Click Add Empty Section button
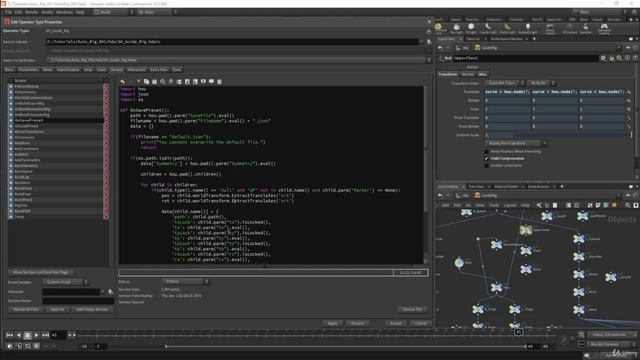 point(92,309)
